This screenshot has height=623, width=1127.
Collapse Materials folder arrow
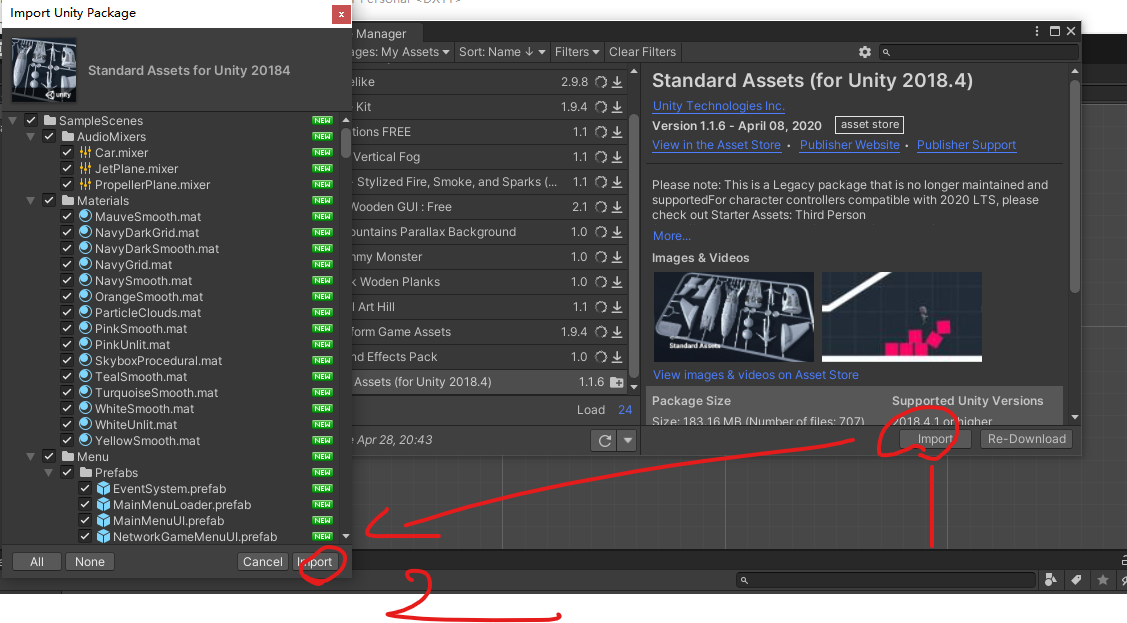pyautogui.click(x=31, y=200)
